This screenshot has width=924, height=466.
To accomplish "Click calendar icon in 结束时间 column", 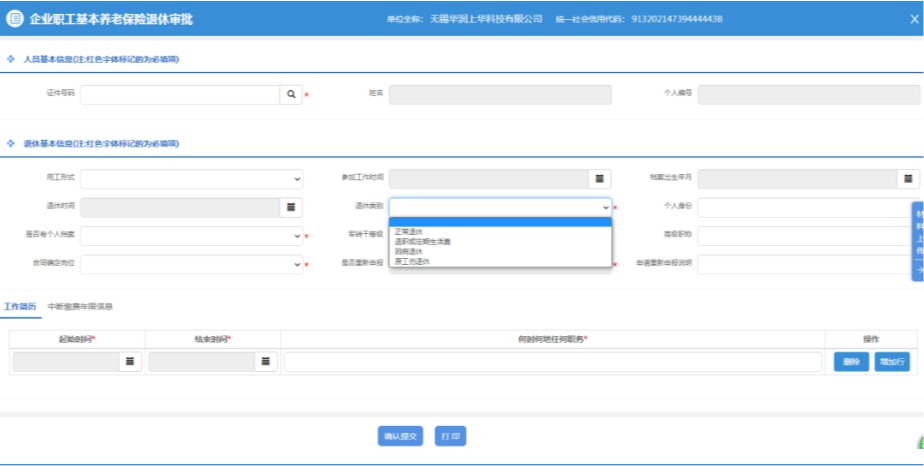I will [265, 362].
